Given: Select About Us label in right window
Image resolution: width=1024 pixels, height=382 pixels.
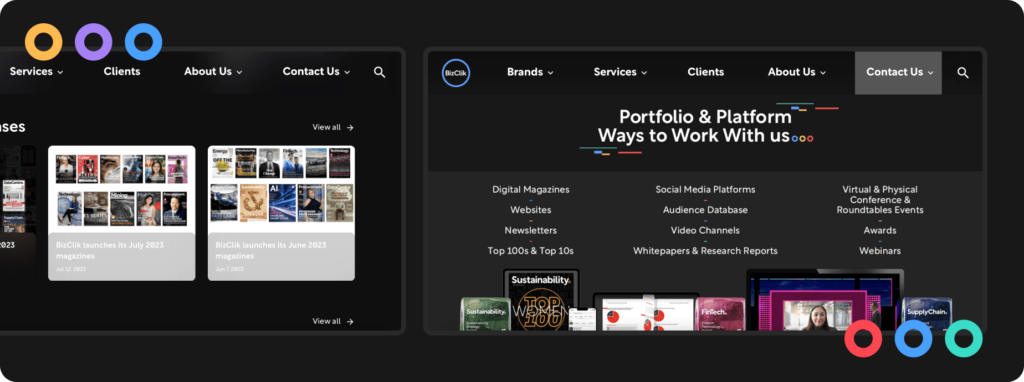Looking at the screenshot, I should point(792,72).
